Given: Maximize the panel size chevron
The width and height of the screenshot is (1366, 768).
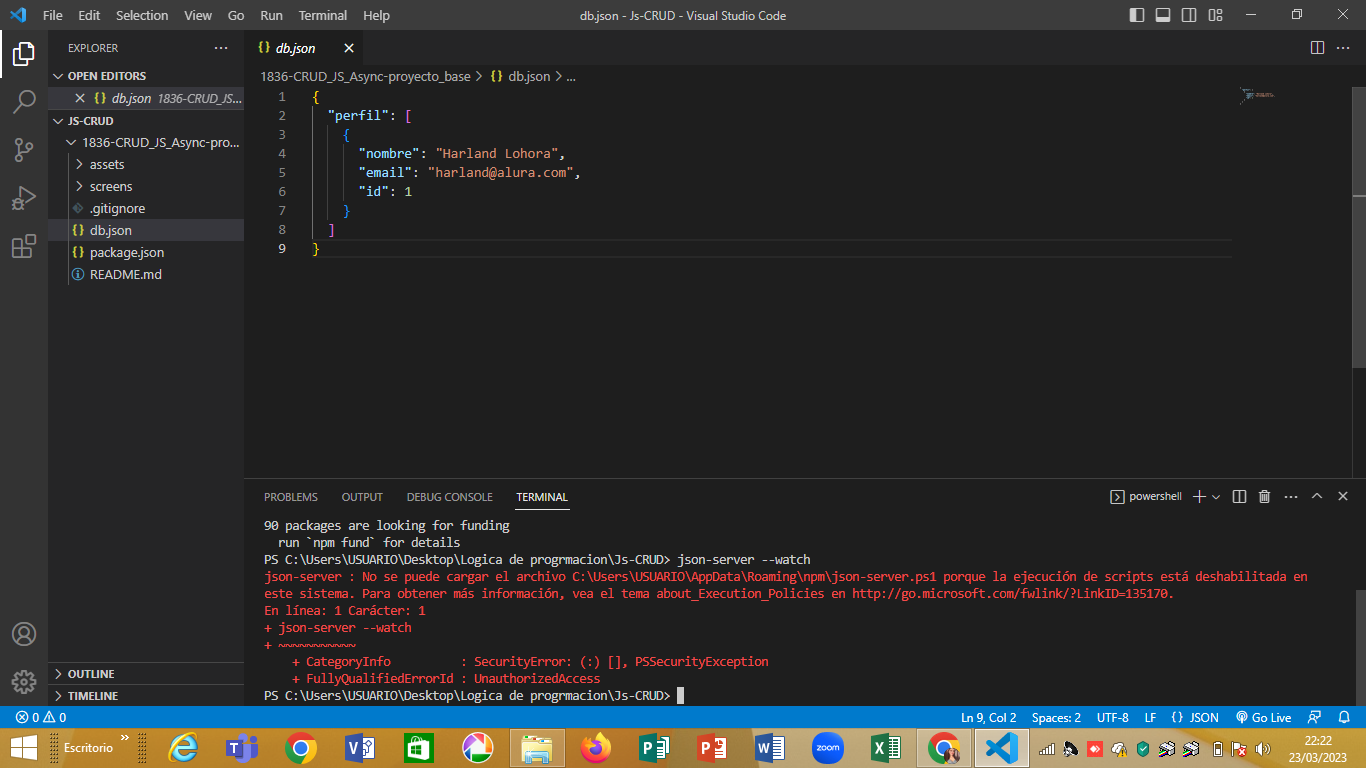Looking at the screenshot, I should pyautogui.click(x=1317, y=497).
